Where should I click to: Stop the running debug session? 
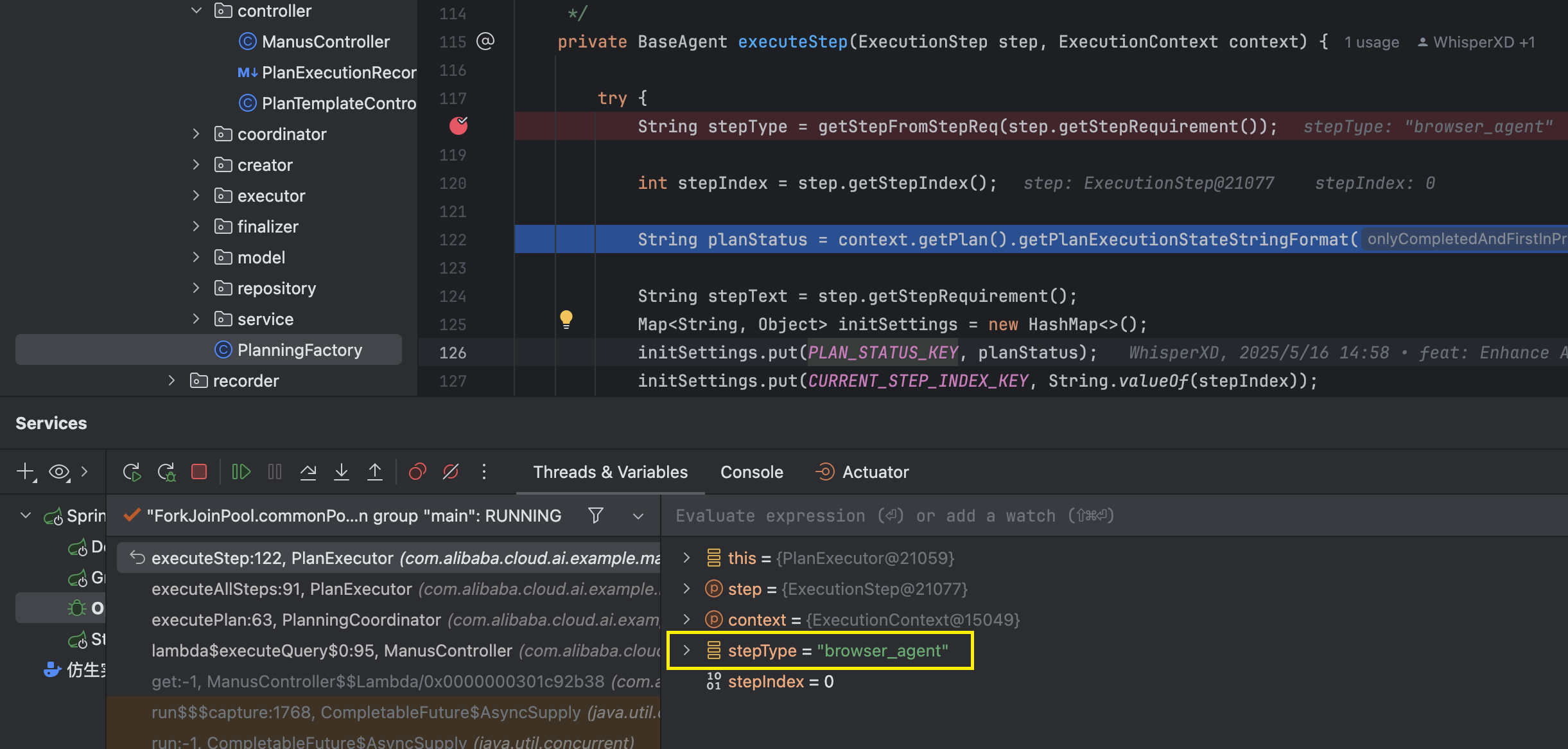coord(199,472)
